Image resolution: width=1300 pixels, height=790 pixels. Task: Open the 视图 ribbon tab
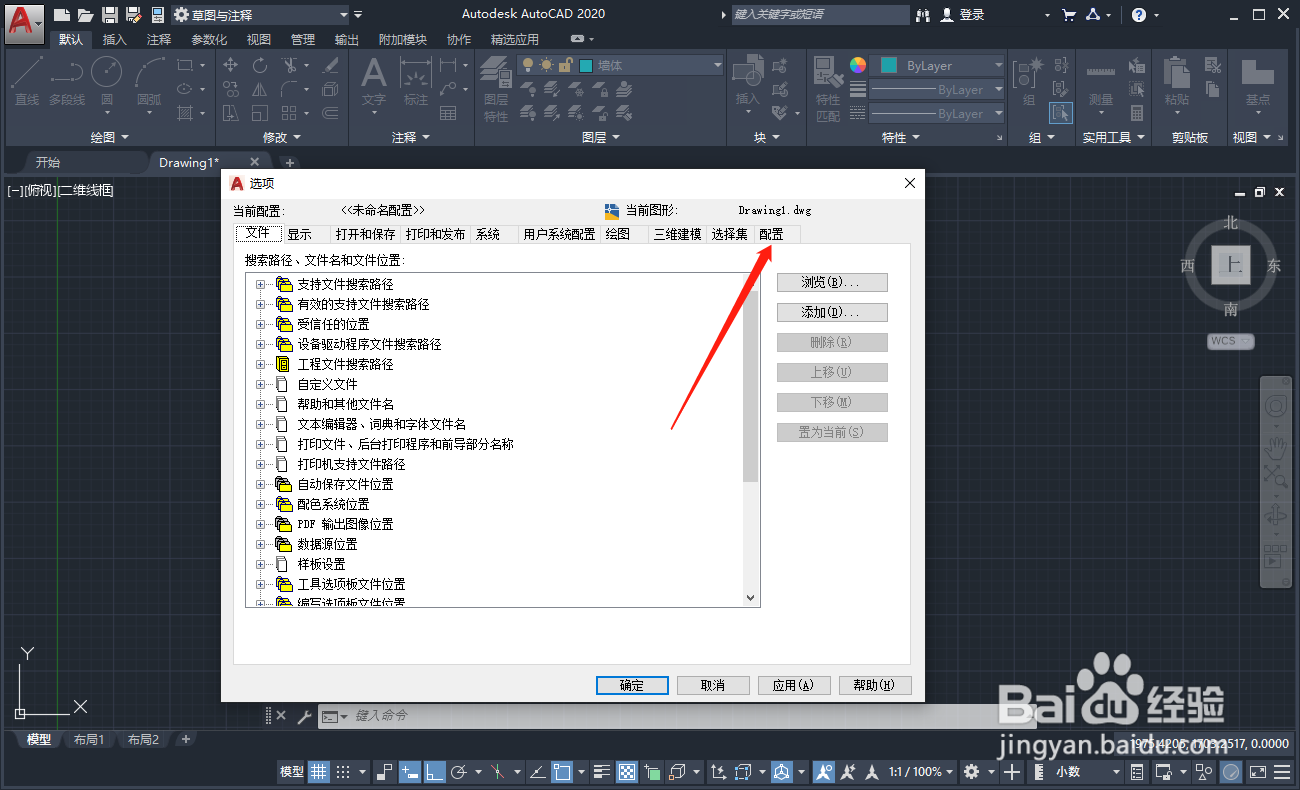[x=259, y=40]
